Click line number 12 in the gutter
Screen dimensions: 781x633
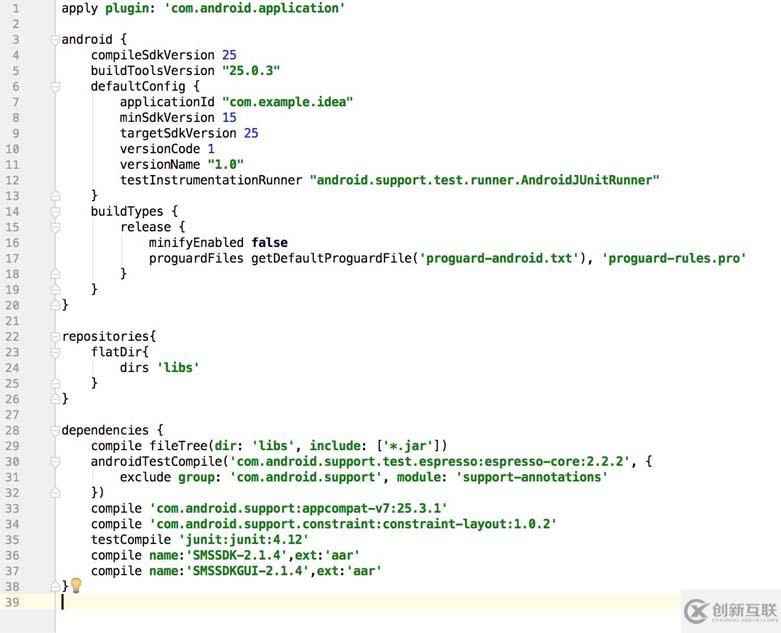point(12,180)
